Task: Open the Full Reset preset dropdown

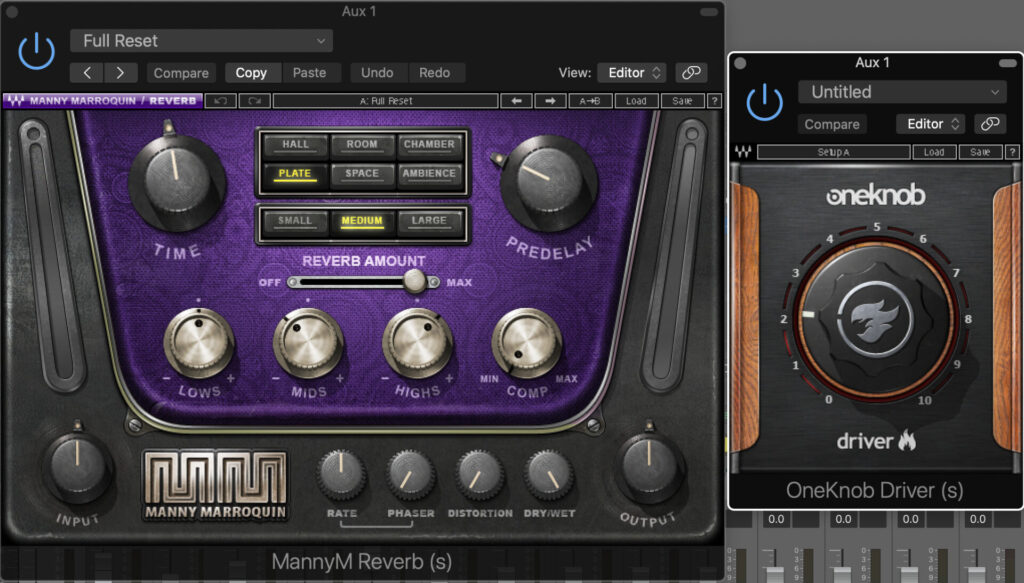Action: (201, 40)
